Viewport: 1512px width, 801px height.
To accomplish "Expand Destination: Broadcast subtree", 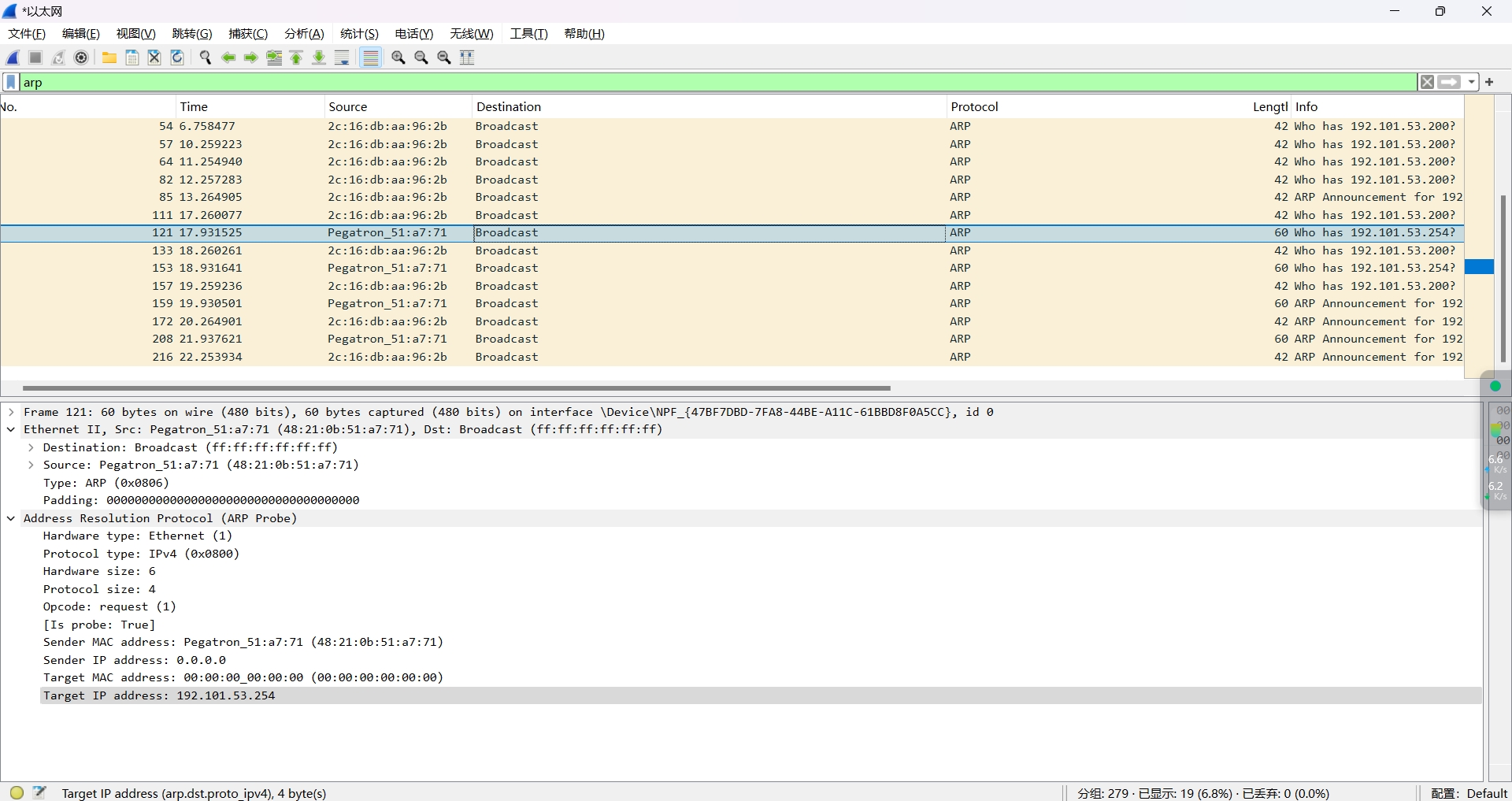I will pos(31,447).
